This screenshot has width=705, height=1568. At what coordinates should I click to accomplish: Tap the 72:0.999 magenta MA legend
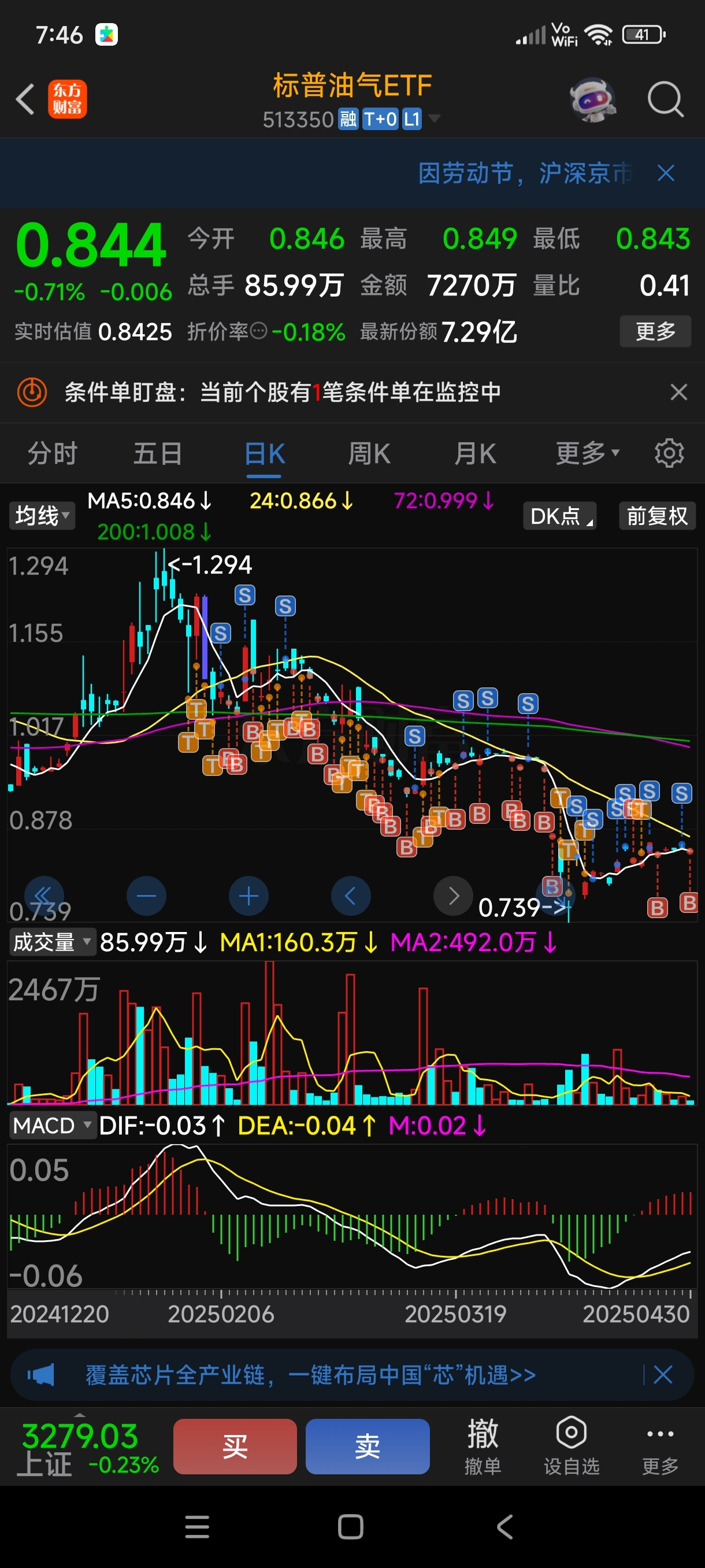444,501
